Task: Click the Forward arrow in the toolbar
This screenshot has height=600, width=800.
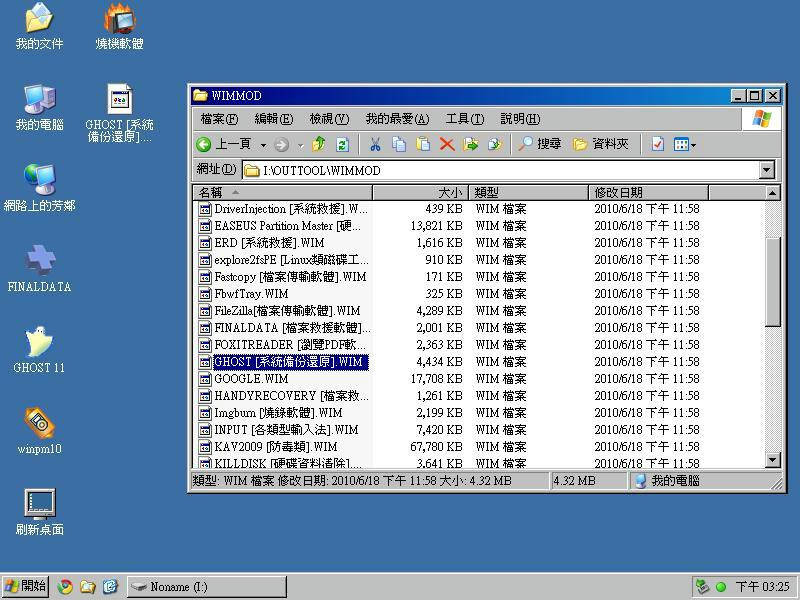Action: point(281,145)
